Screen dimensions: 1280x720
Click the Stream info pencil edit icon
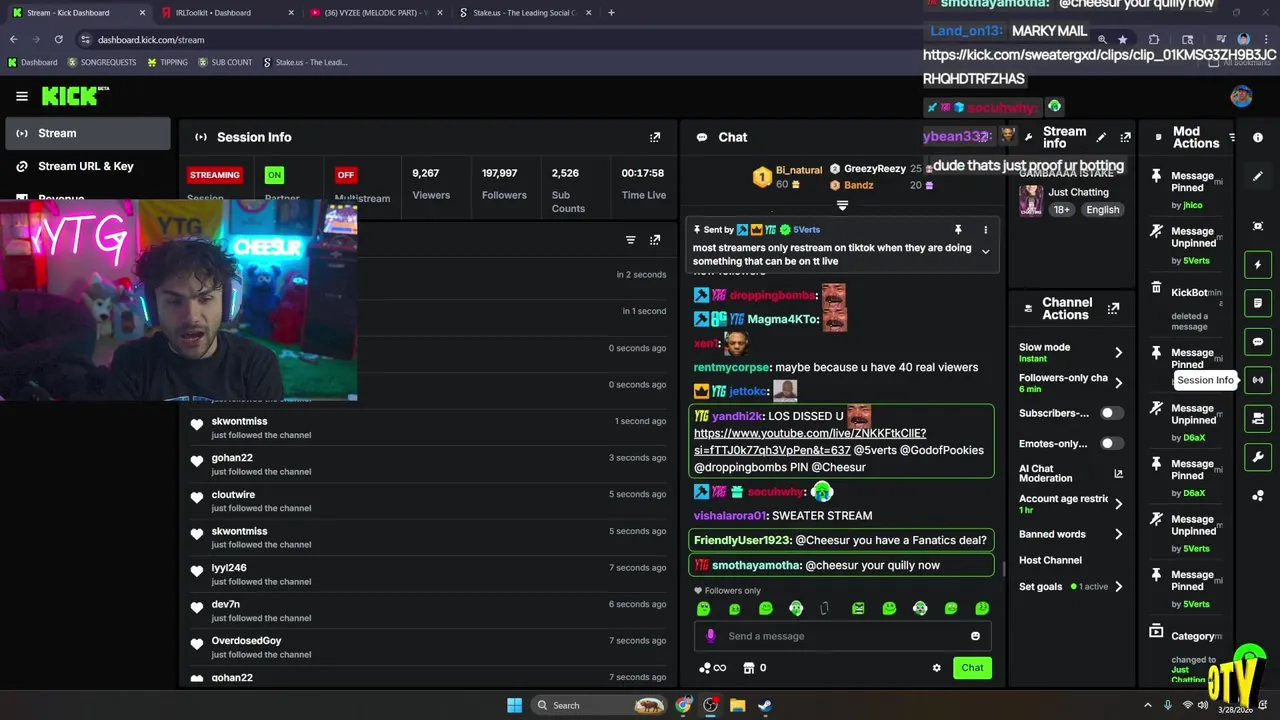point(1101,137)
